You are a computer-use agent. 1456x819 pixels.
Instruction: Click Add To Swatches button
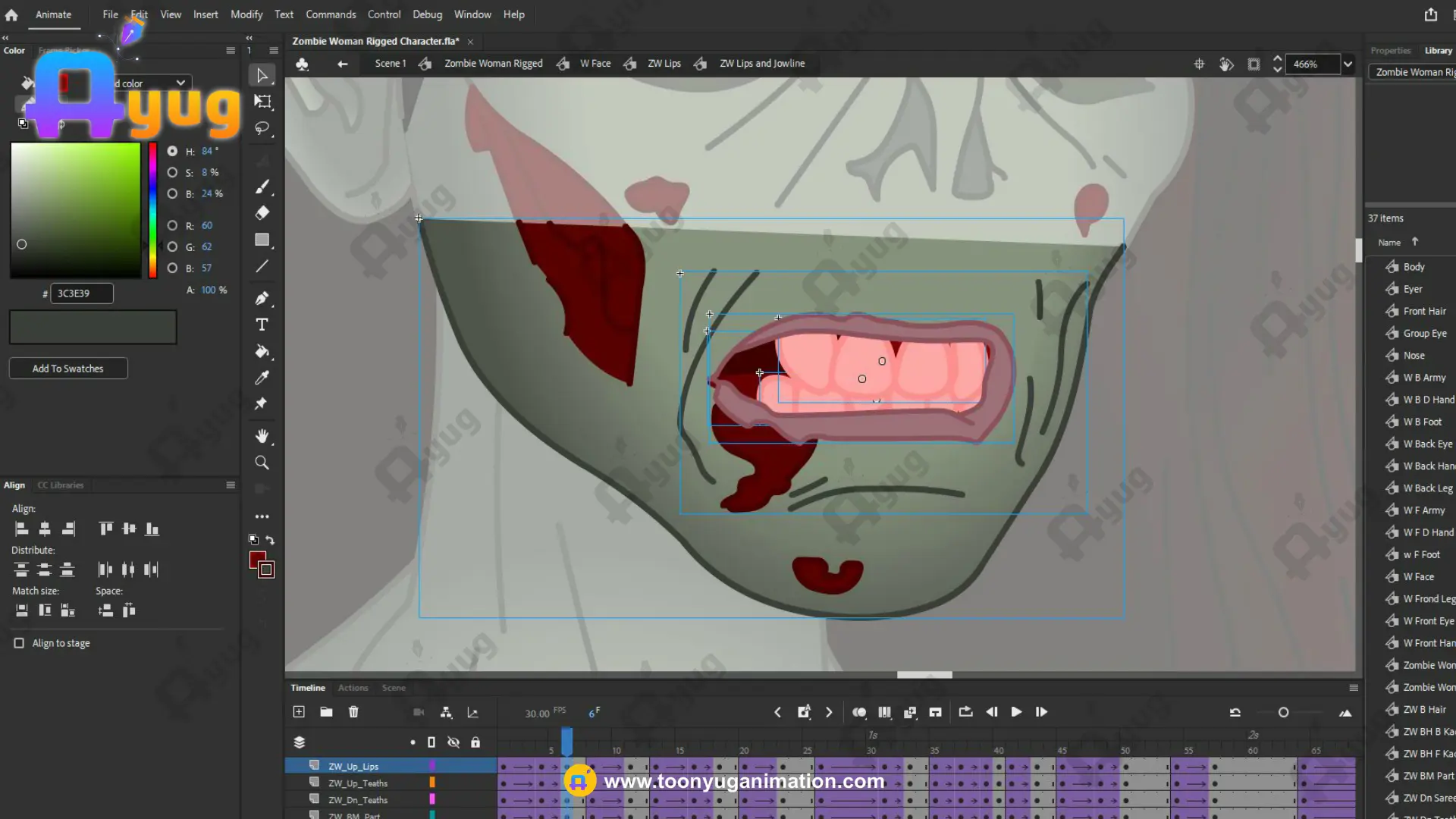point(68,369)
